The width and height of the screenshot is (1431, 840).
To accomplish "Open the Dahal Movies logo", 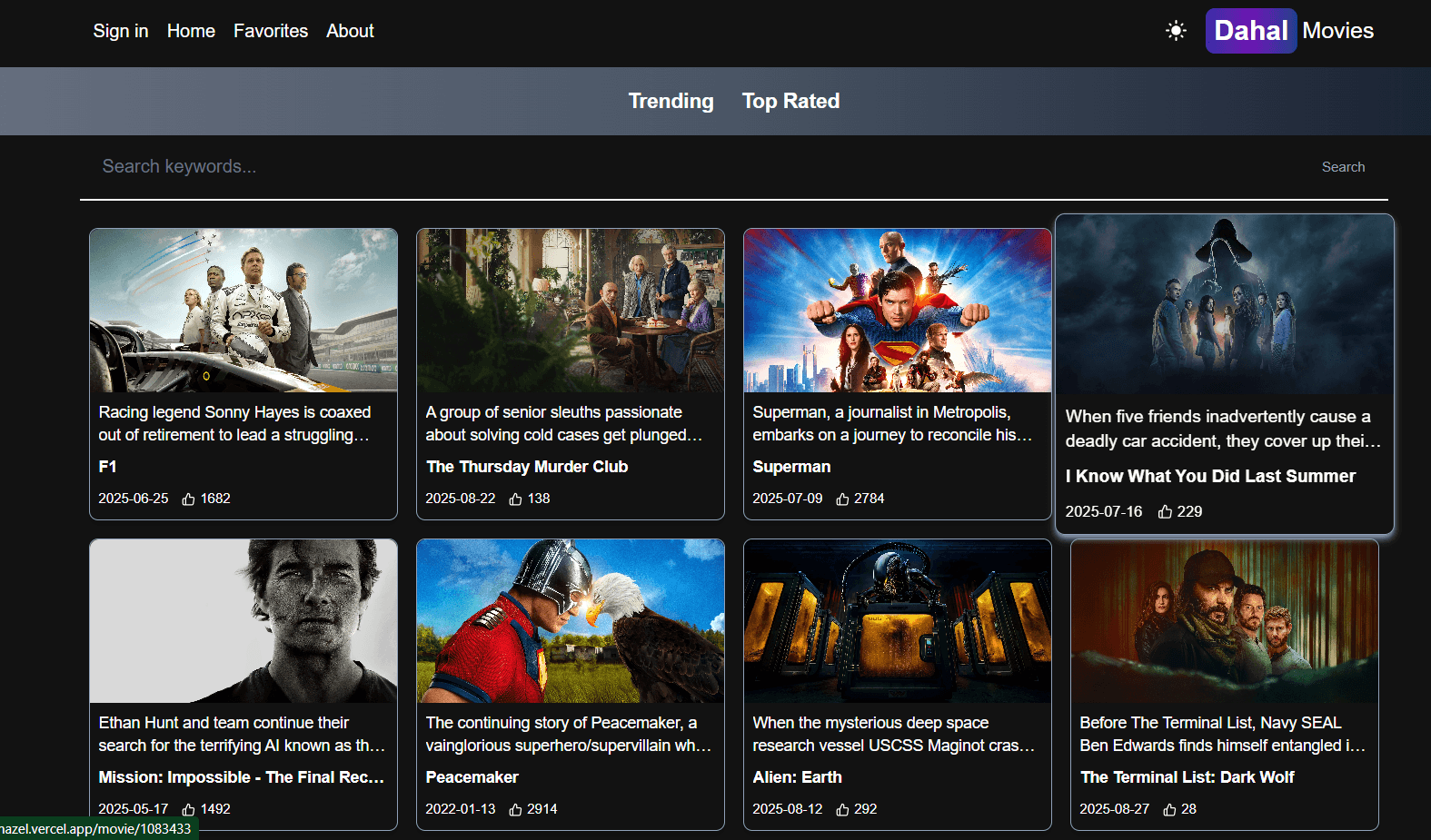I will pos(1289,31).
